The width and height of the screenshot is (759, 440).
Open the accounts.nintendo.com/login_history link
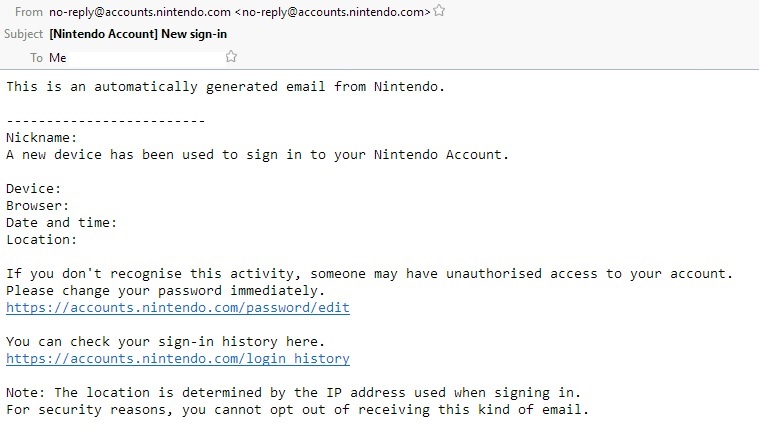point(178,359)
